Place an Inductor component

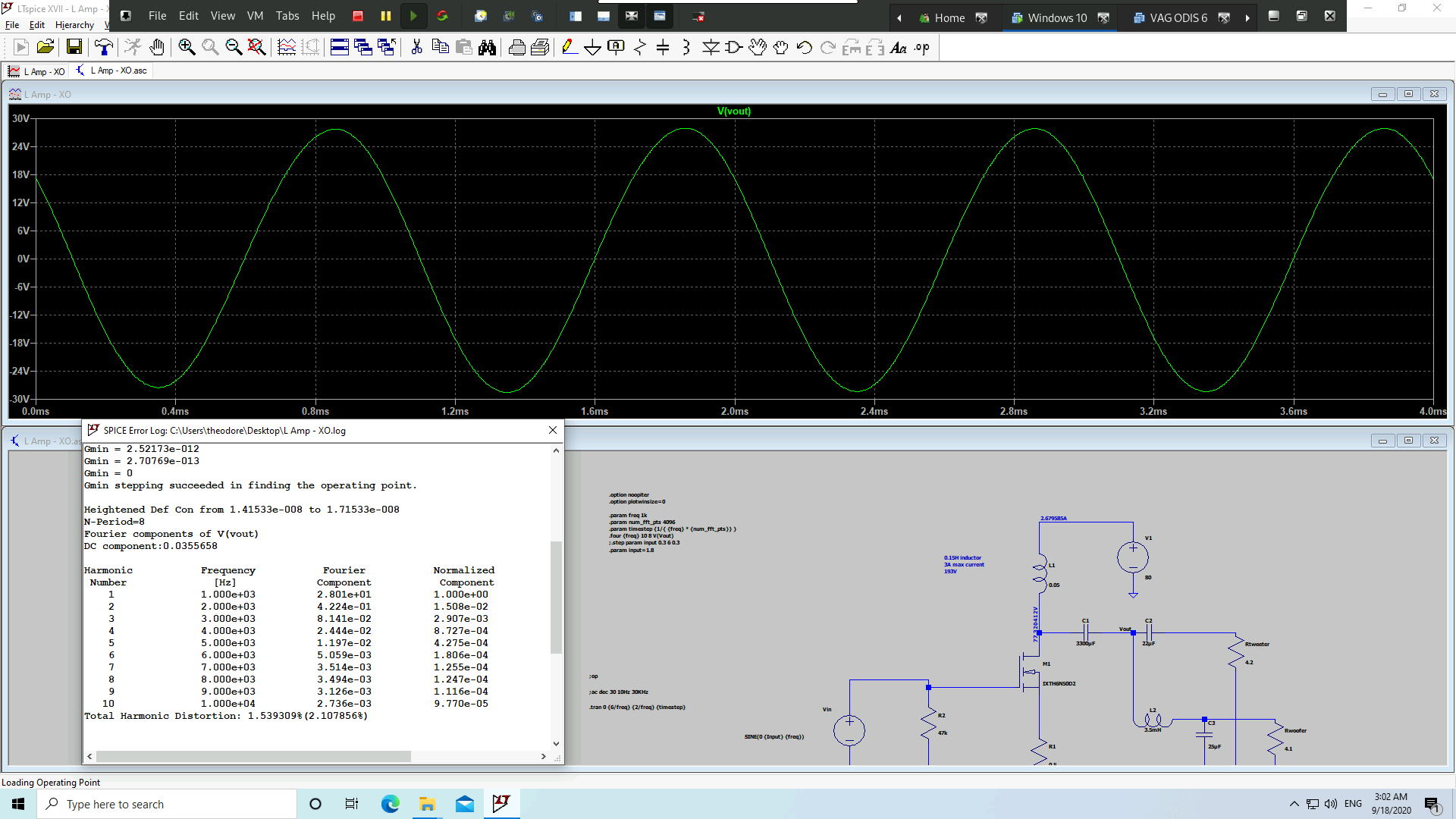coord(686,48)
